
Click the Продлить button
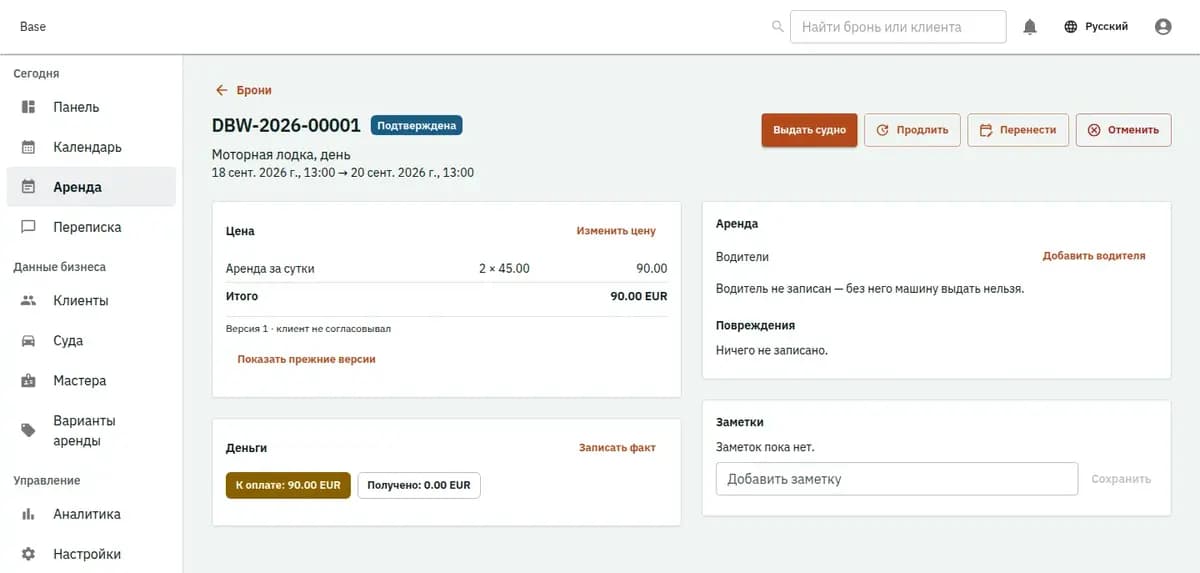tap(912, 130)
